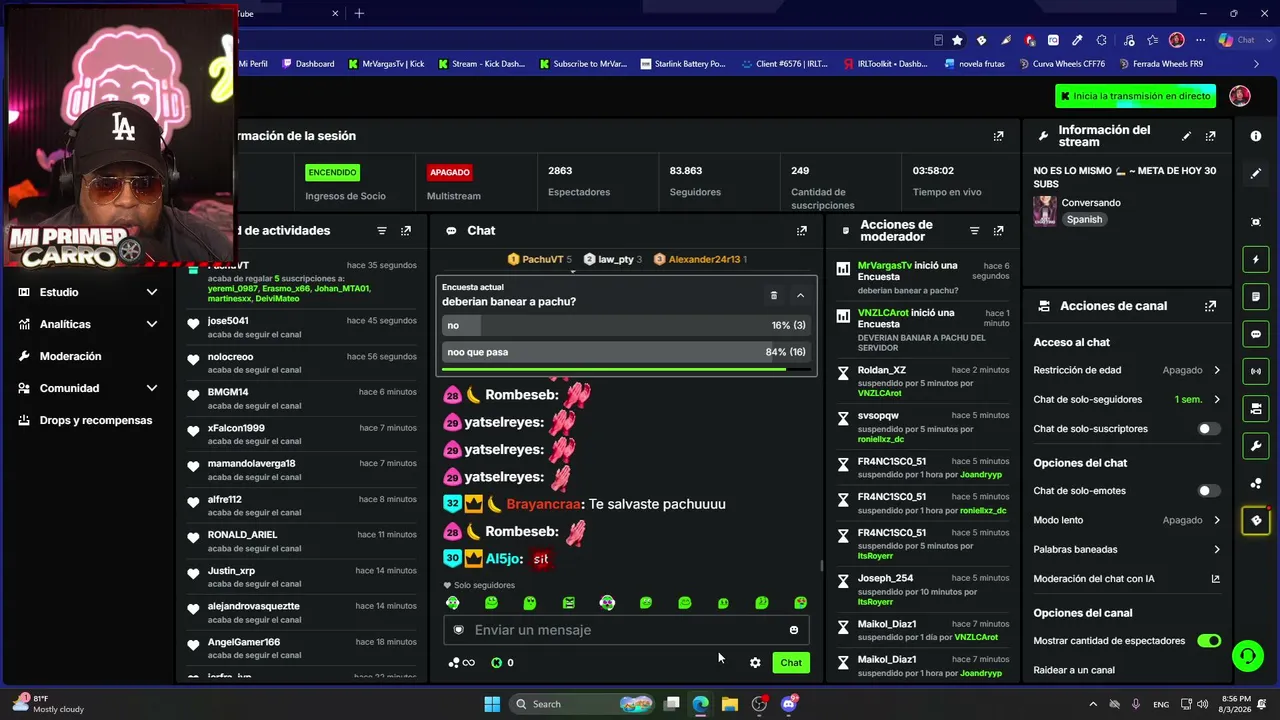
Task: Open the MrVargasTv | Kick bookmark
Action: coord(386,64)
